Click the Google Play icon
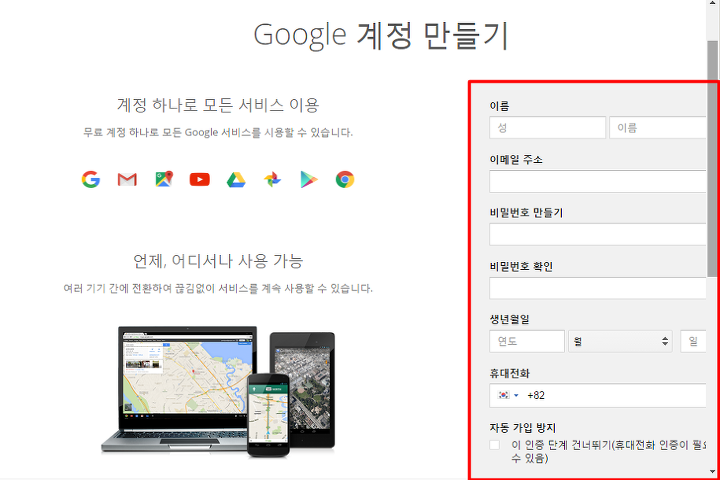The height and width of the screenshot is (480, 720). (309, 179)
